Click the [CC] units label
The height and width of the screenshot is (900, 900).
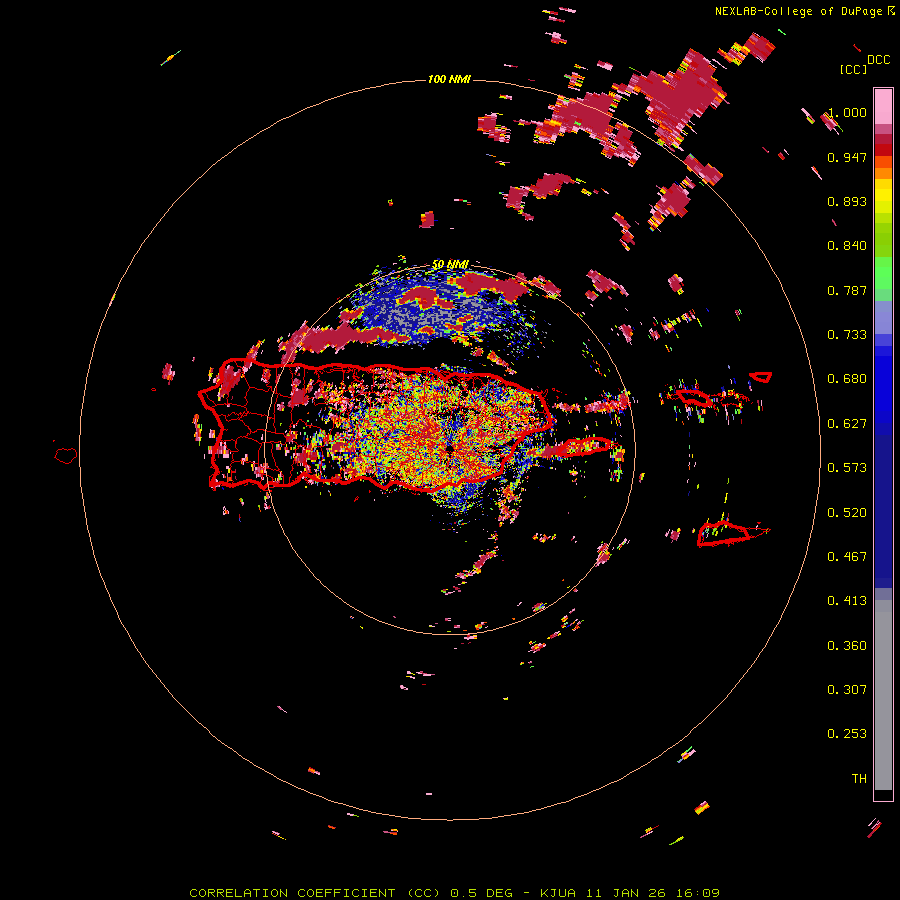tap(853, 69)
